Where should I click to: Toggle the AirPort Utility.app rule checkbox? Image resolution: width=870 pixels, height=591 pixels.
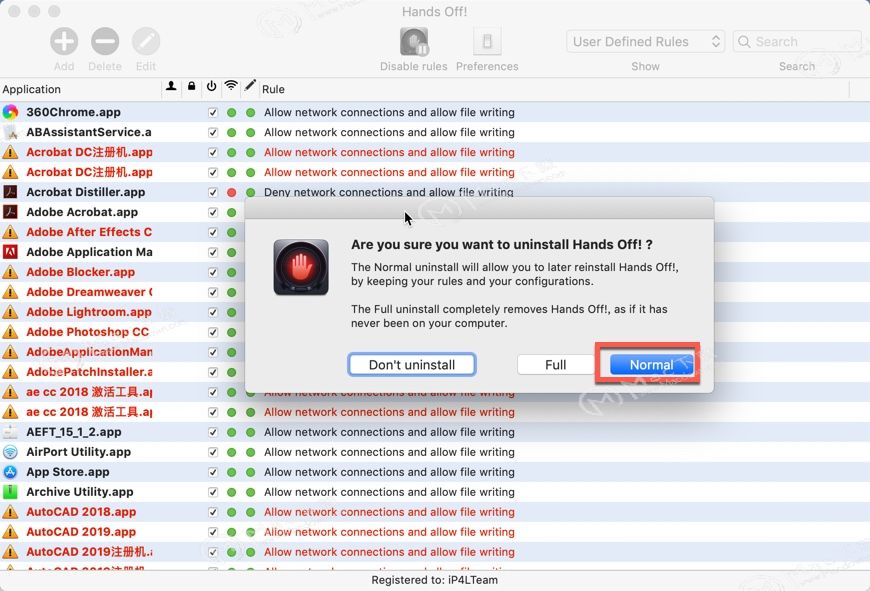click(x=213, y=452)
